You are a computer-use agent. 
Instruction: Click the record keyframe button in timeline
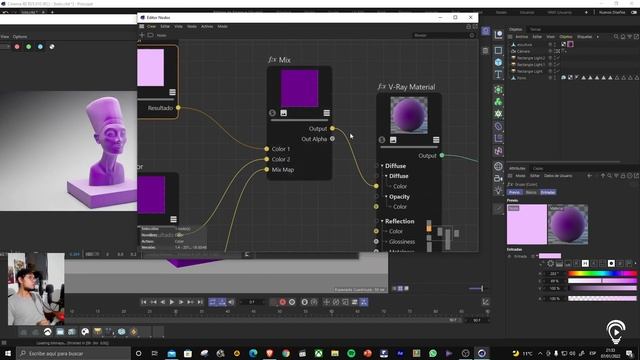click(282, 302)
